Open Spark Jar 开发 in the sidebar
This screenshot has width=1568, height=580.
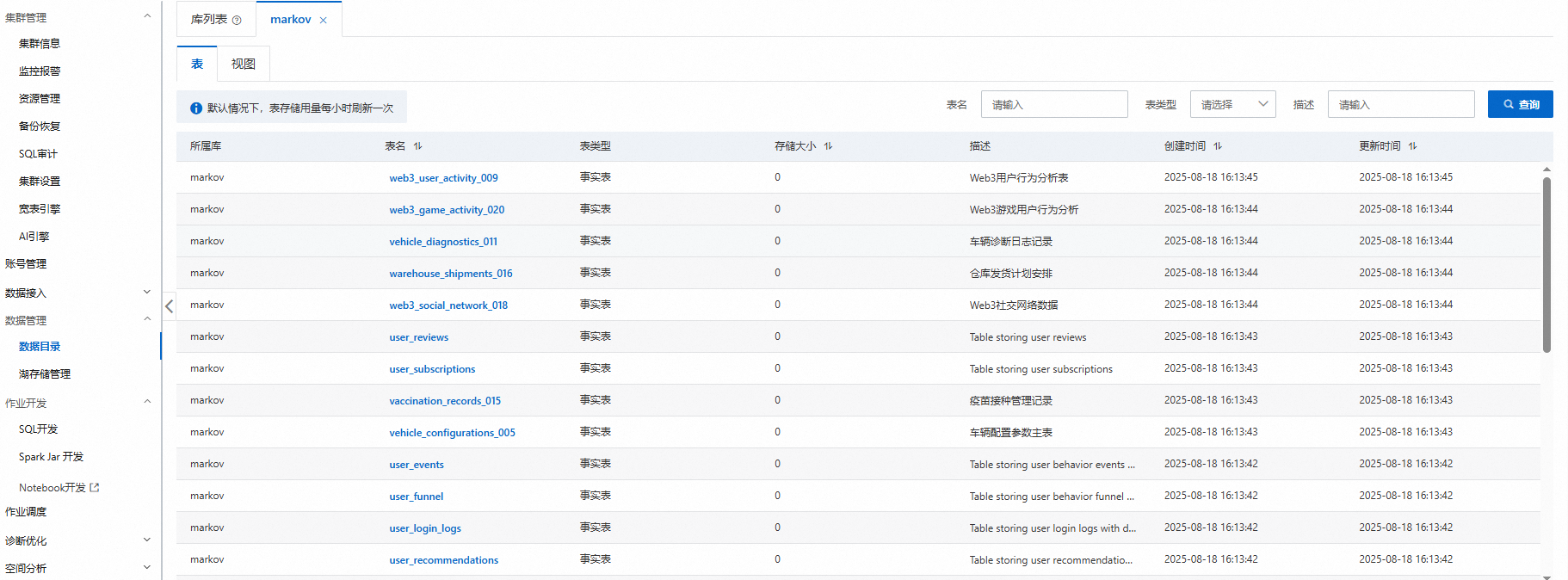[x=51, y=457]
